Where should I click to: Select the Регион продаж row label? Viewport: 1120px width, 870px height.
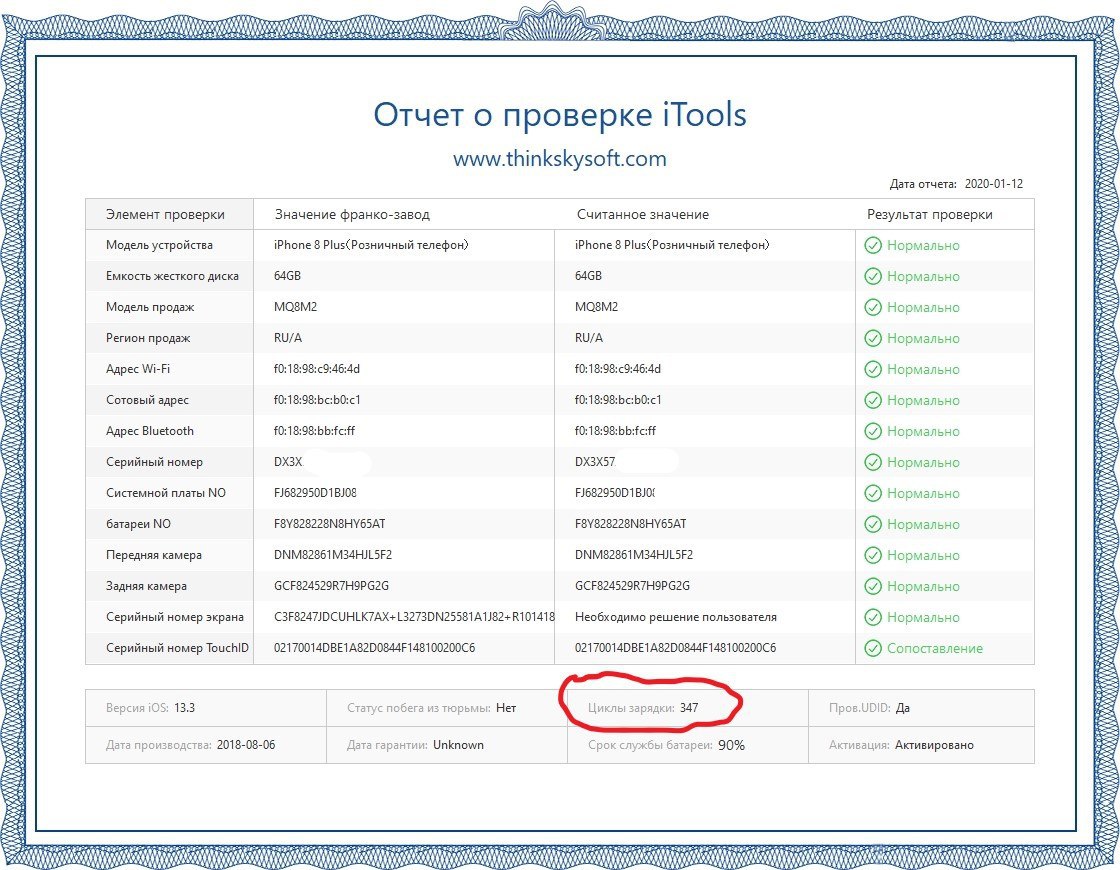pos(148,338)
